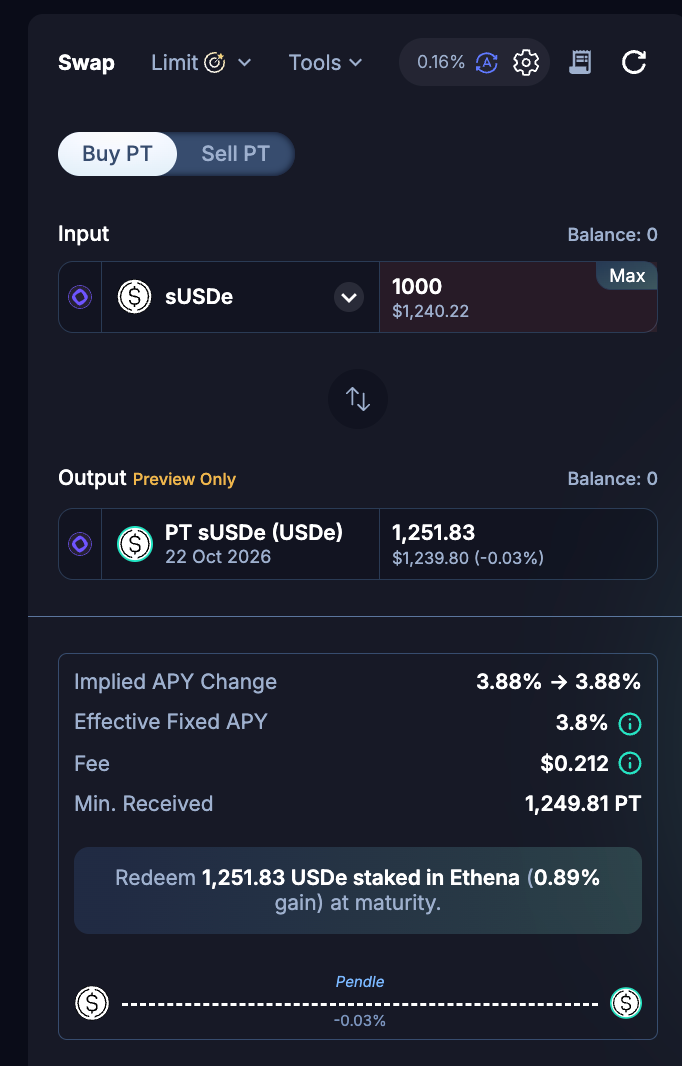This screenshot has width=682, height=1066.
Task: Open slippage settings gear icon
Action: (x=526, y=63)
